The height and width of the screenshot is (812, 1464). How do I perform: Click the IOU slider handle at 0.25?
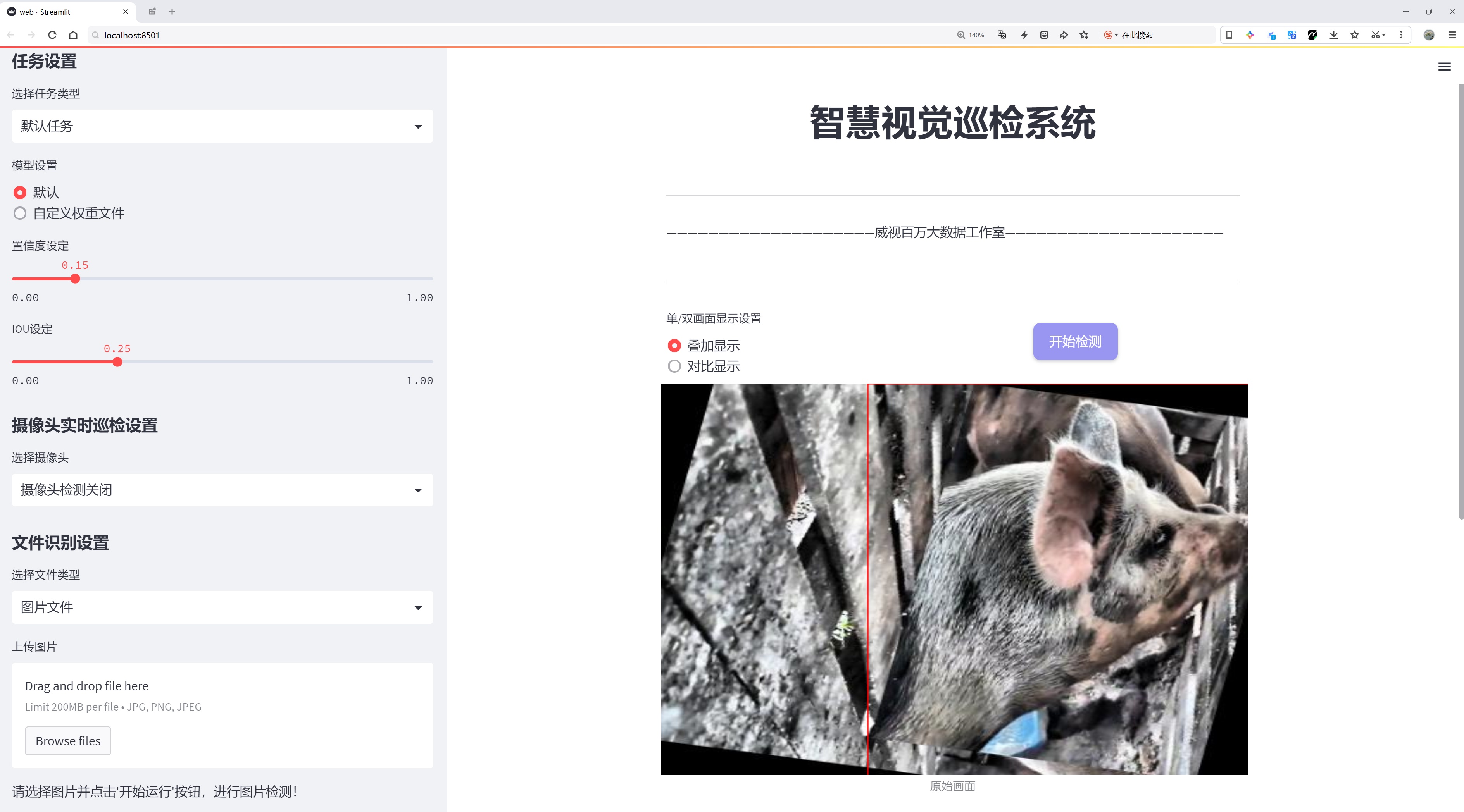point(117,362)
